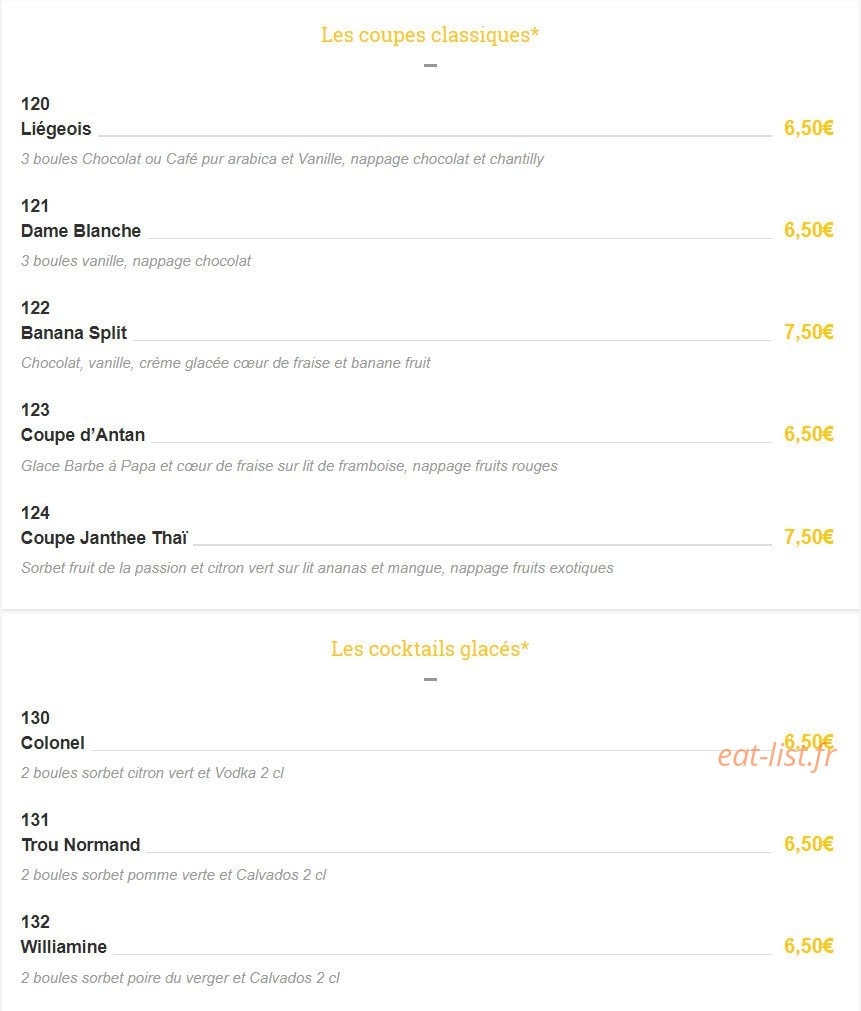Viewport: 861px width, 1011px height.
Task: Click item number 131
Action: point(35,820)
